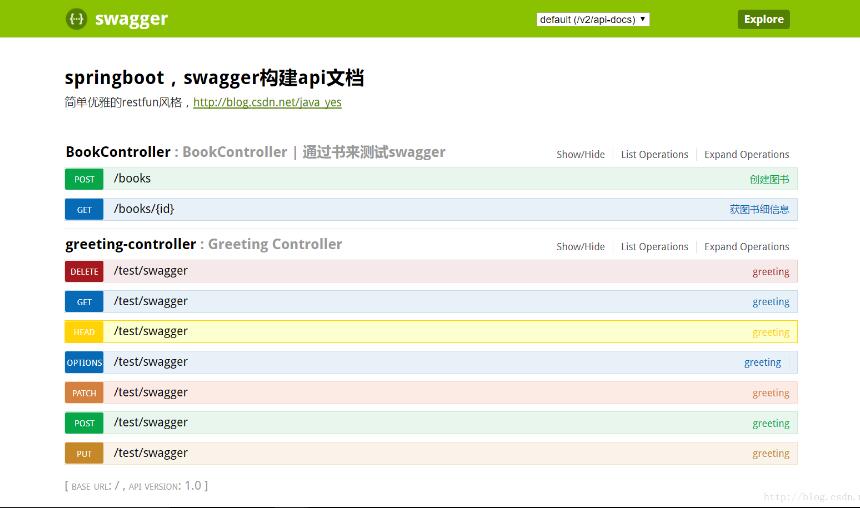Click the swagger logo icon
The width and height of the screenshot is (860, 508).
[76, 19]
